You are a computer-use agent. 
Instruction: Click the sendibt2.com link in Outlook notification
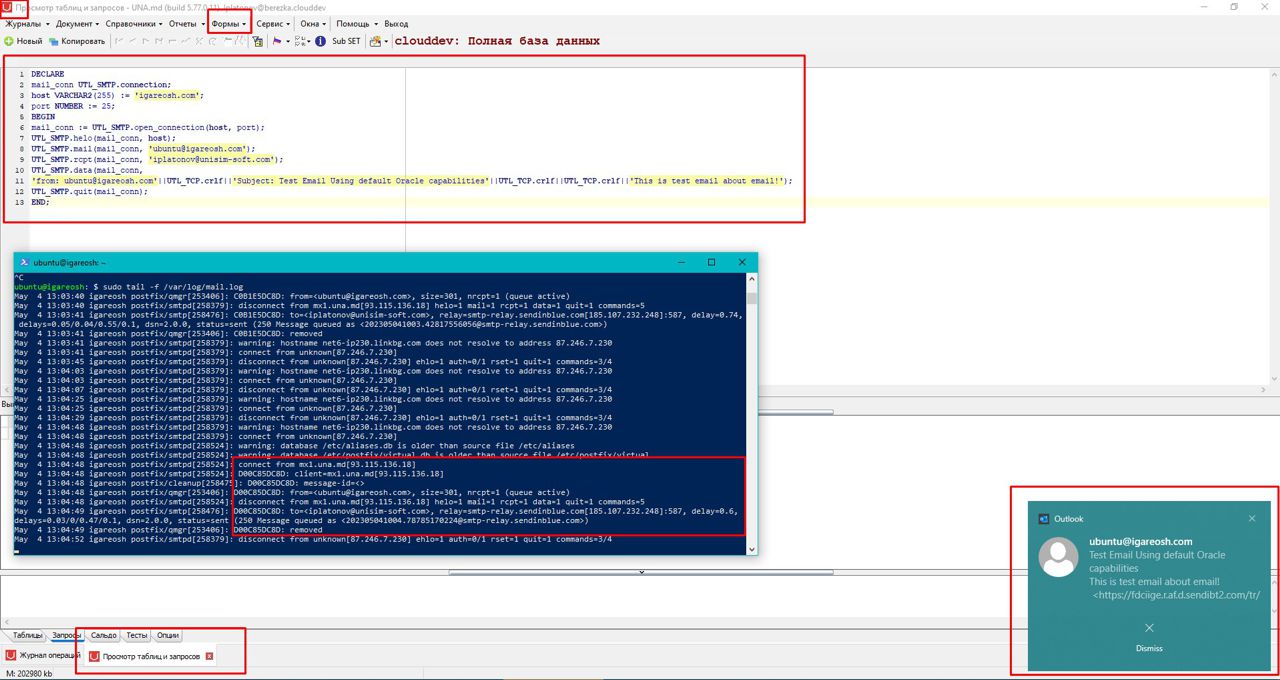pos(1175,595)
